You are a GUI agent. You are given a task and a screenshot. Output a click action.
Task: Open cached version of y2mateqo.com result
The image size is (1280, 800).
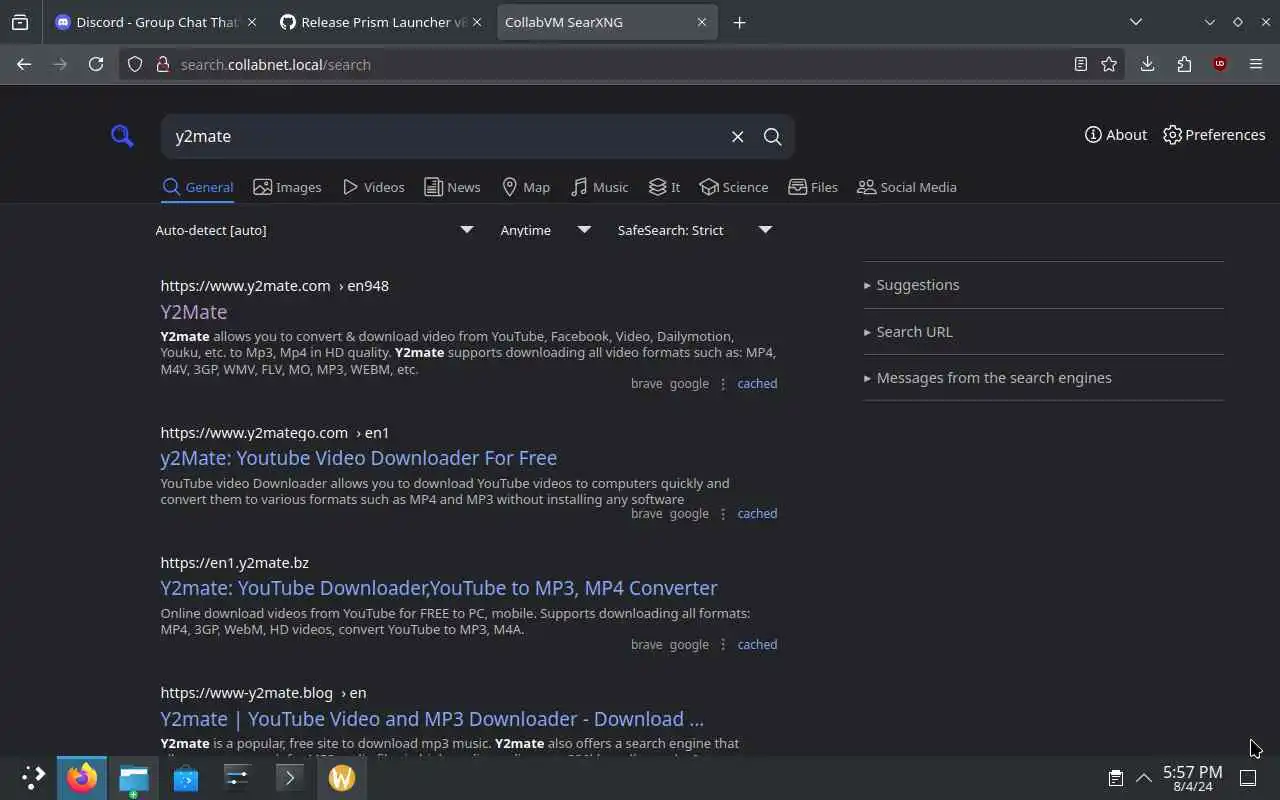(x=757, y=514)
